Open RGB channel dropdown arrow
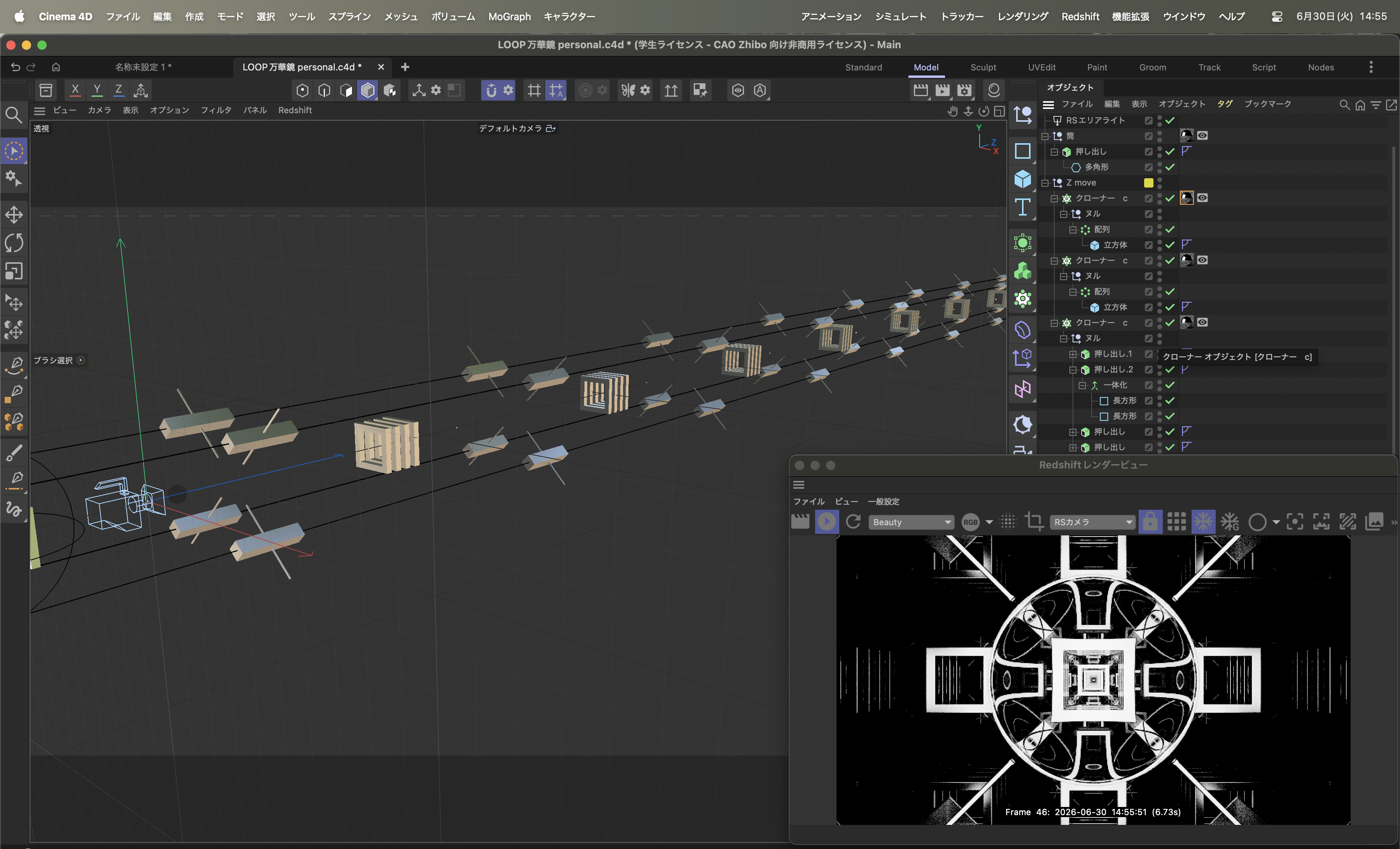This screenshot has width=1400, height=849. click(989, 522)
